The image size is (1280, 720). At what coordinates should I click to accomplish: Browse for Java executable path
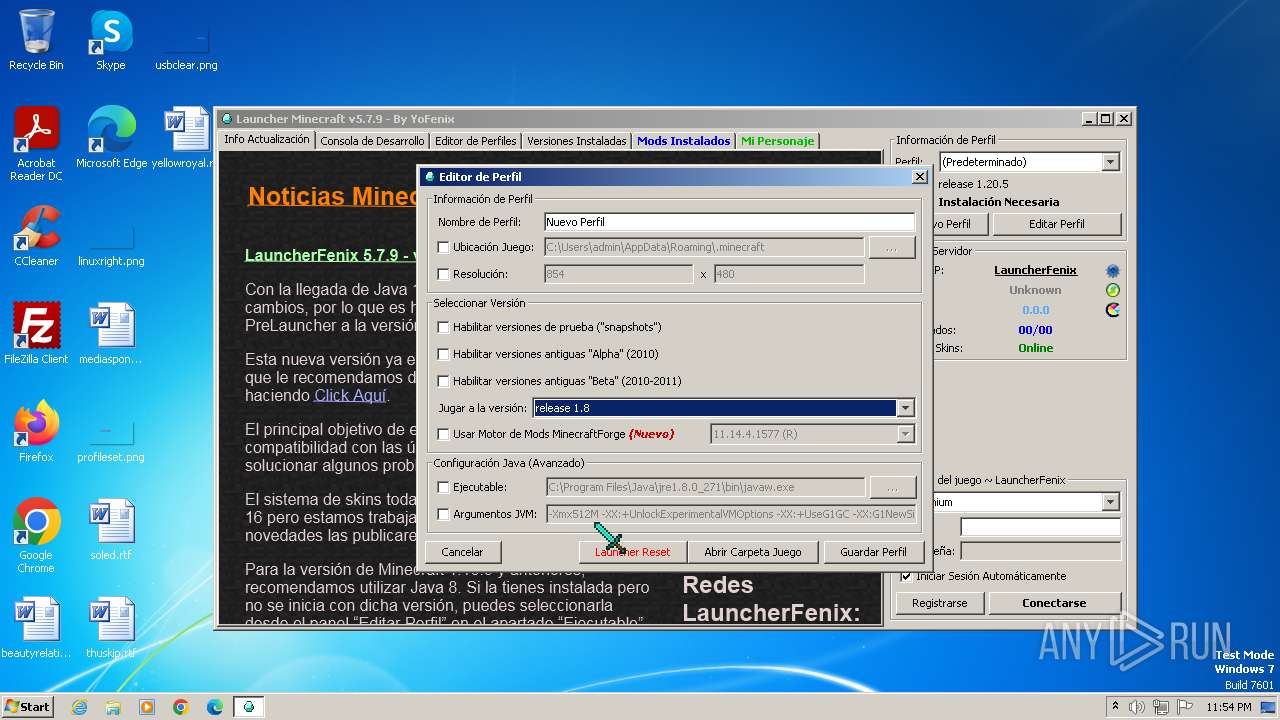tap(892, 487)
